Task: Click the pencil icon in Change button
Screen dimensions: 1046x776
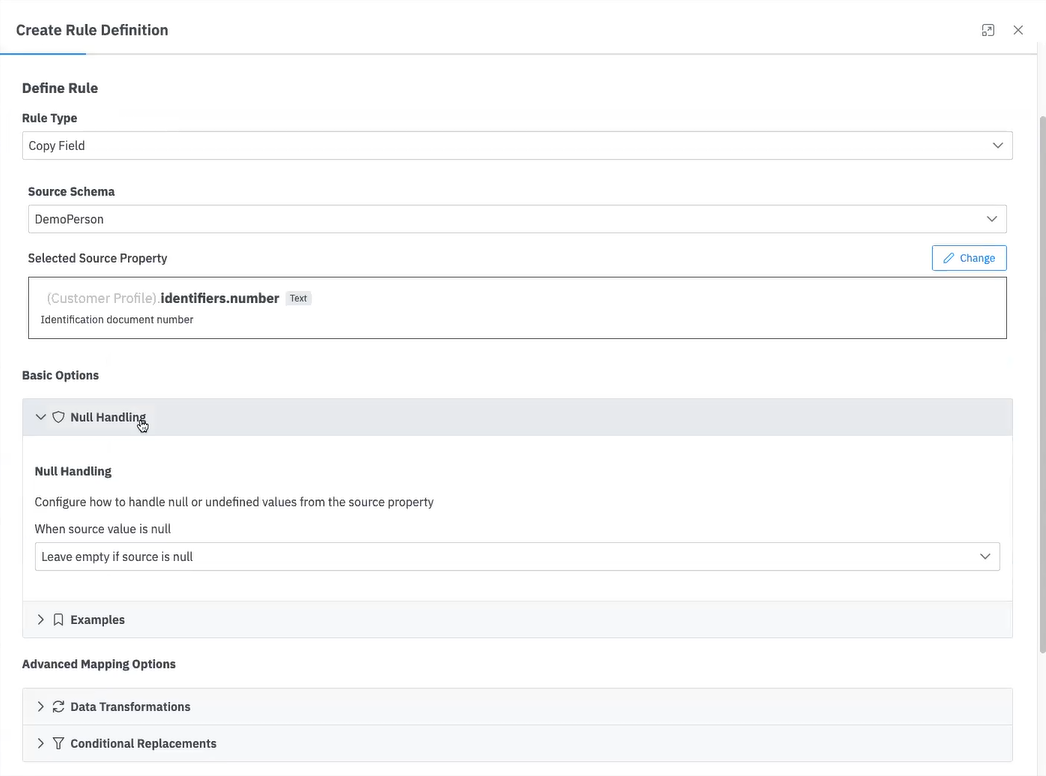Action: 949,258
